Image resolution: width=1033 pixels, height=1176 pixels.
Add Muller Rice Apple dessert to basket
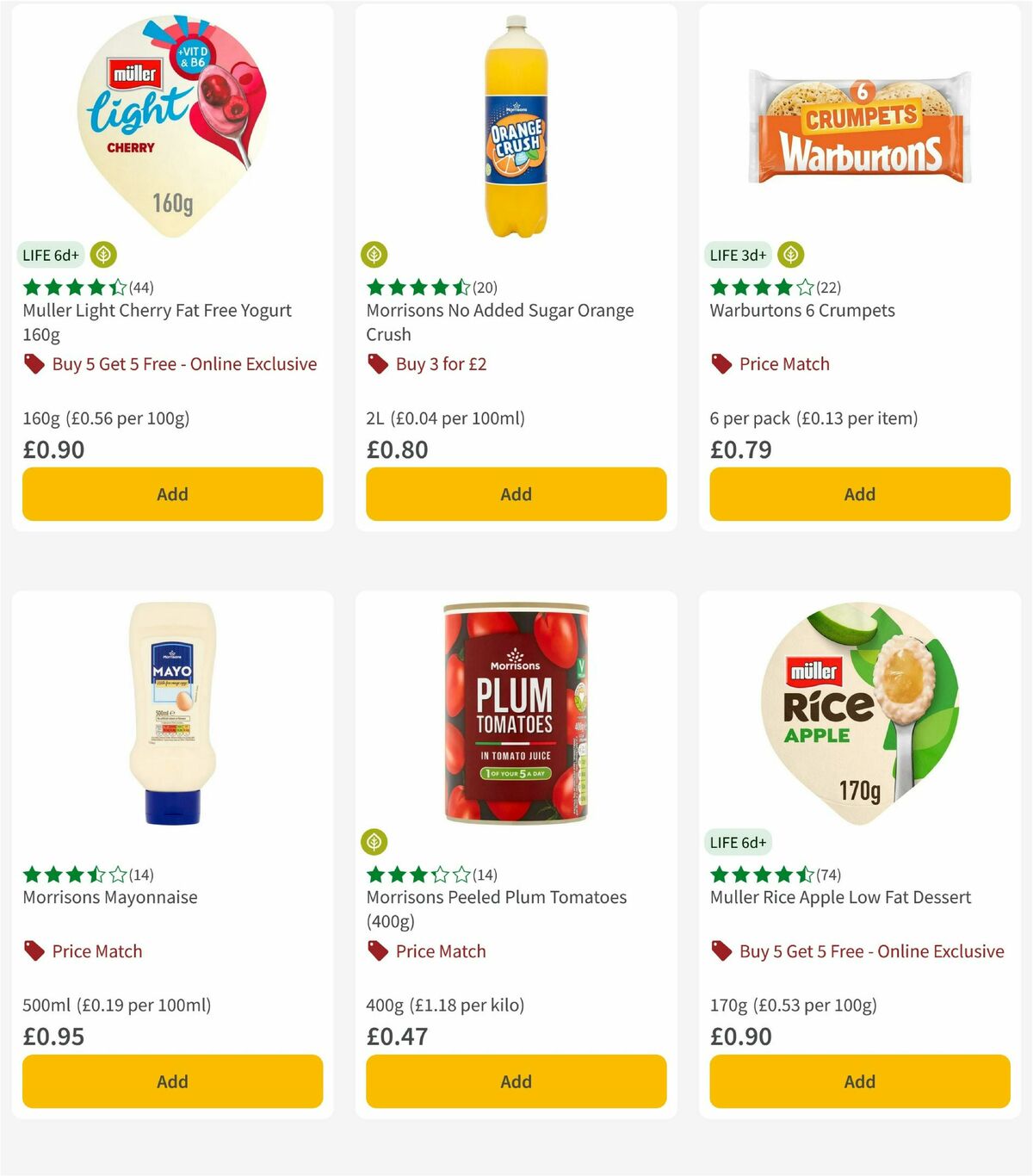point(859,1081)
